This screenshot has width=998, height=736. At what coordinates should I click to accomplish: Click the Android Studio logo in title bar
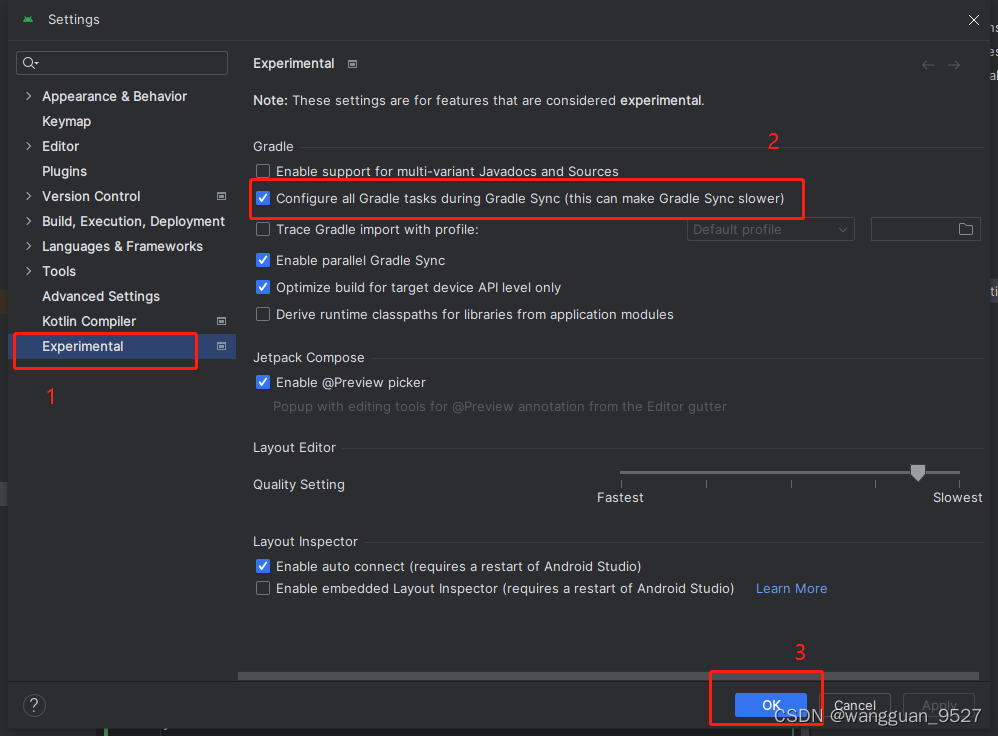[28, 19]
